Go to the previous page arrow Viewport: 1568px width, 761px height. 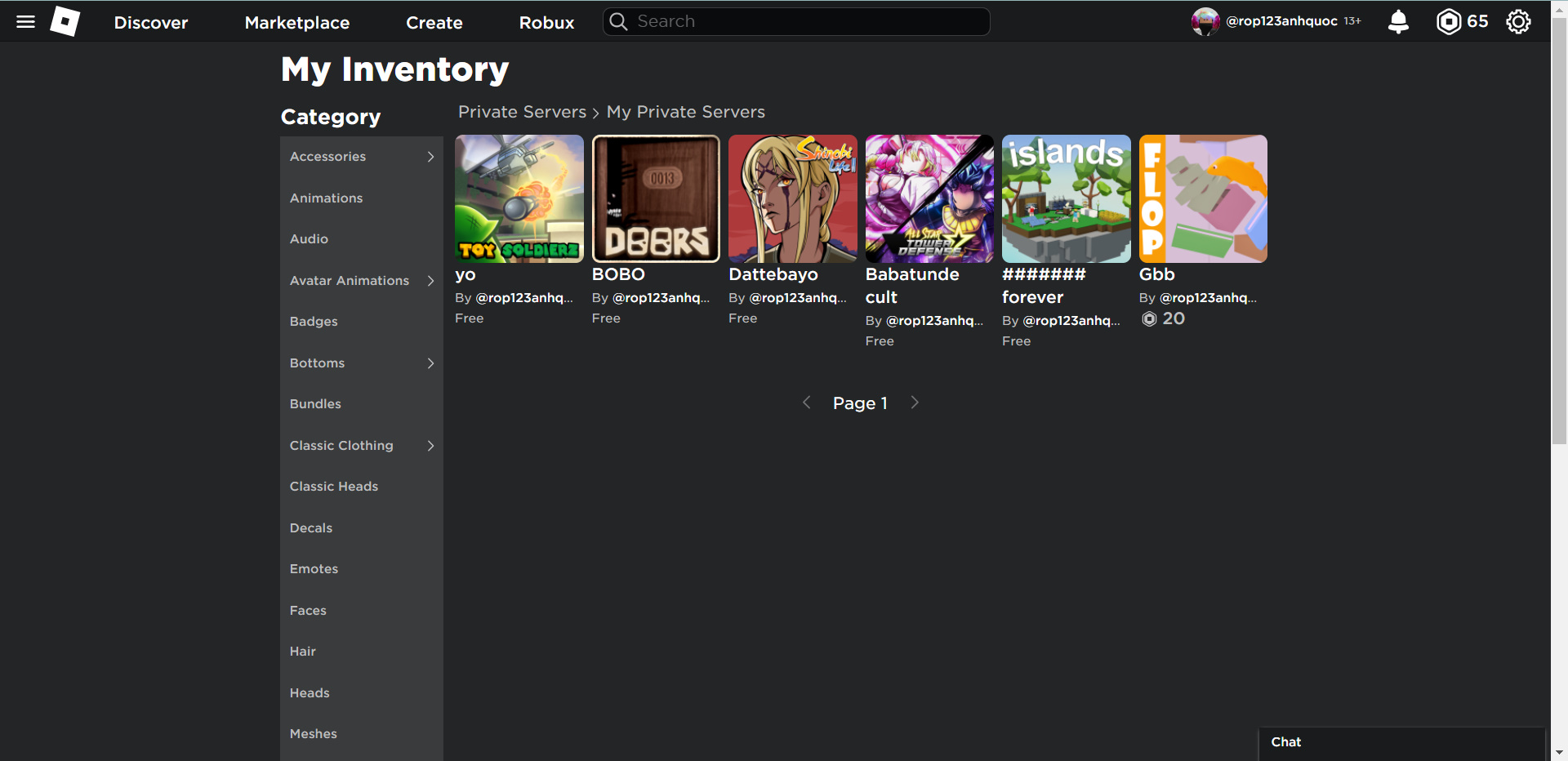[x=806, y=403]
